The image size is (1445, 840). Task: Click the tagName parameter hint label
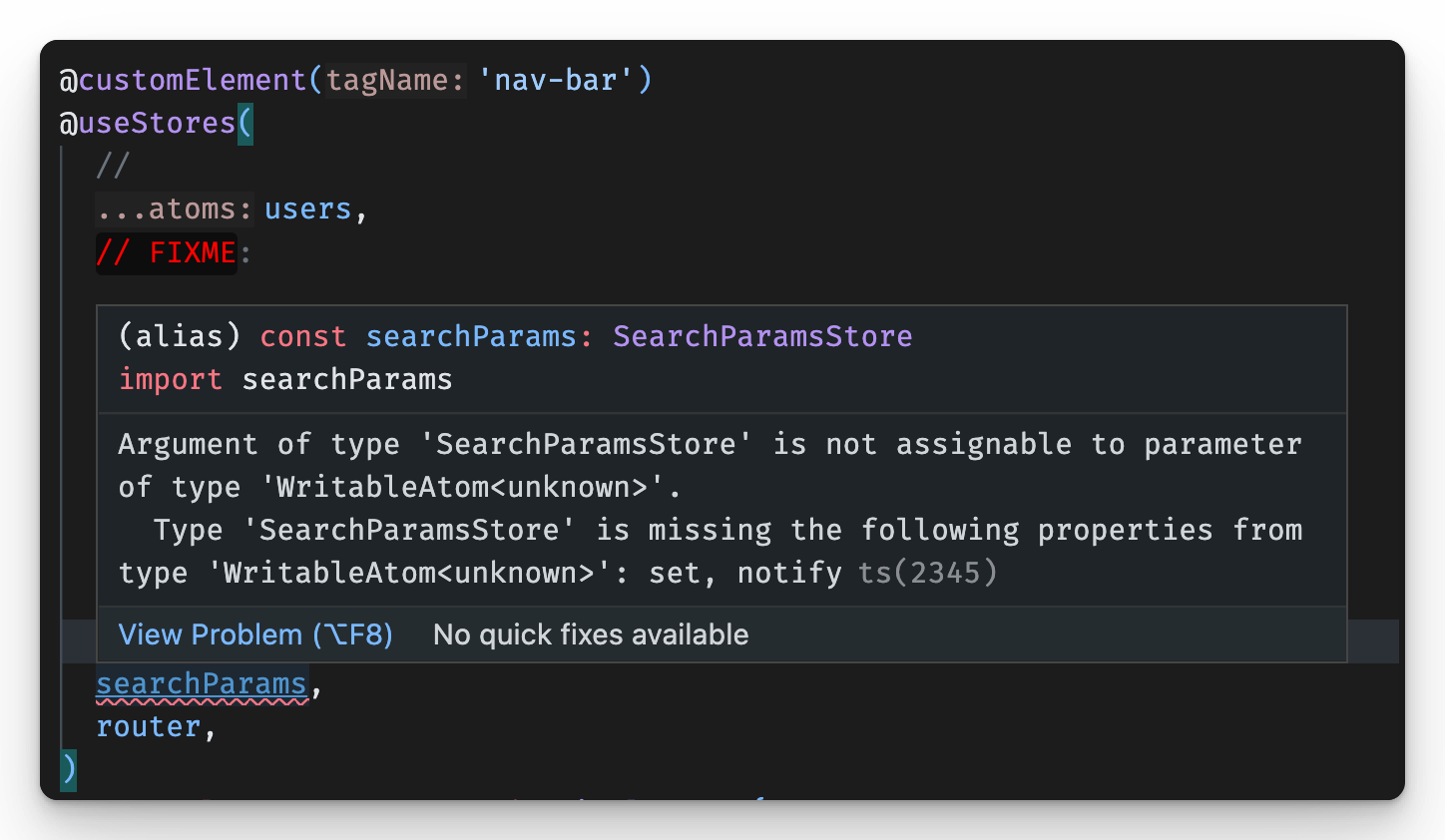[395, 80]
